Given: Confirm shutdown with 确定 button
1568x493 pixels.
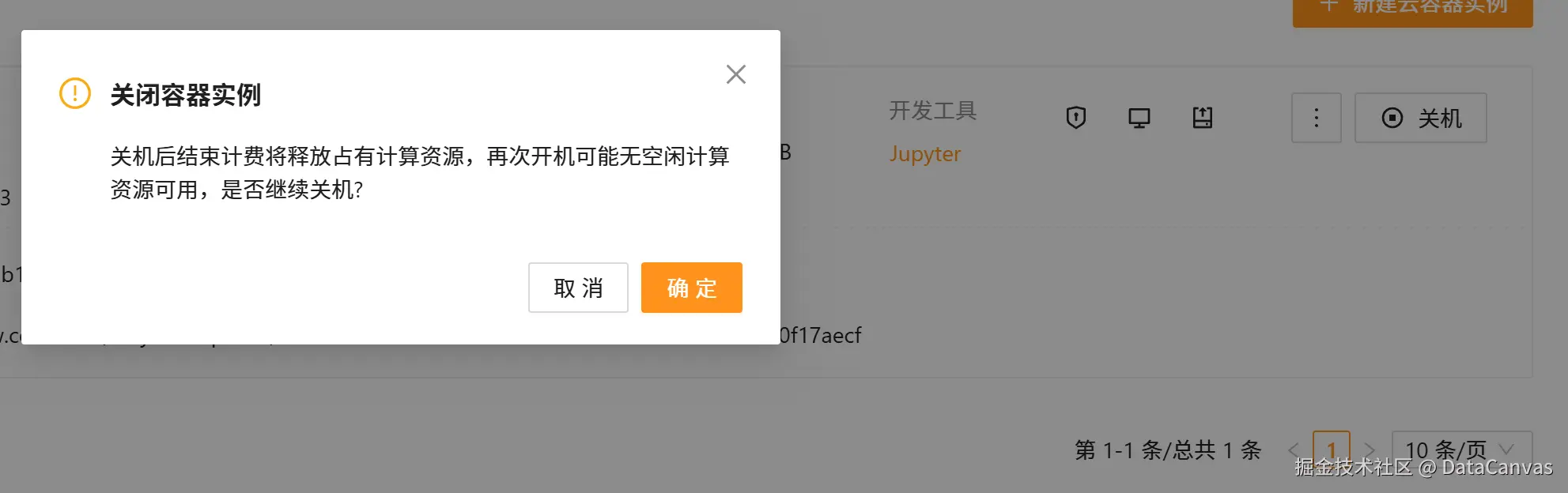Looking at the screenshot, I should pos(691,288).
